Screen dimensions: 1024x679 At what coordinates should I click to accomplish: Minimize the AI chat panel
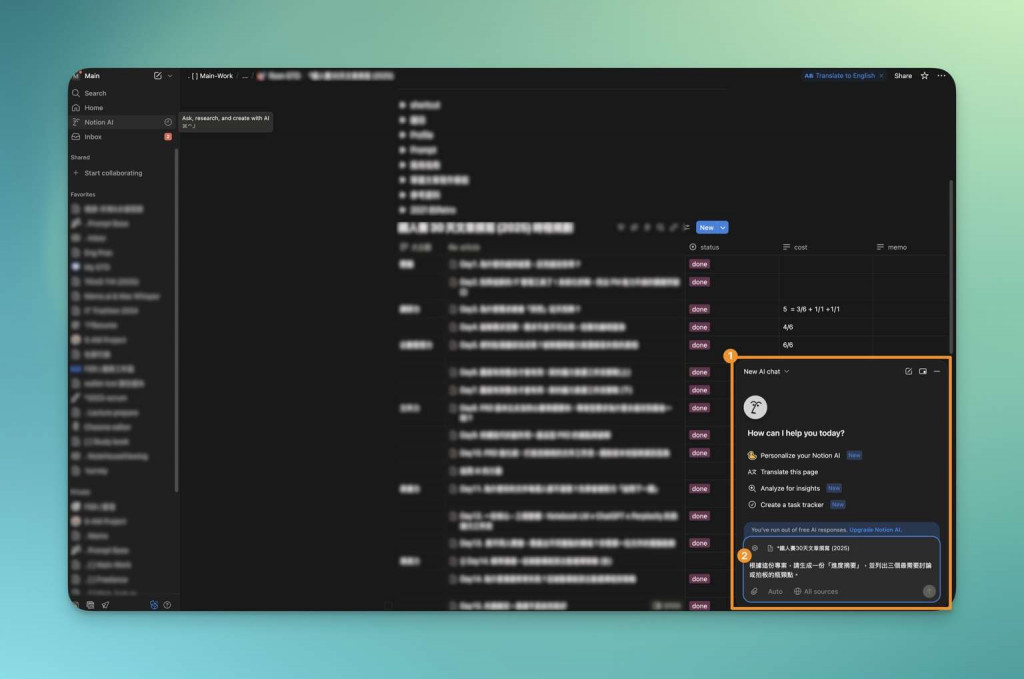(937, 371)
